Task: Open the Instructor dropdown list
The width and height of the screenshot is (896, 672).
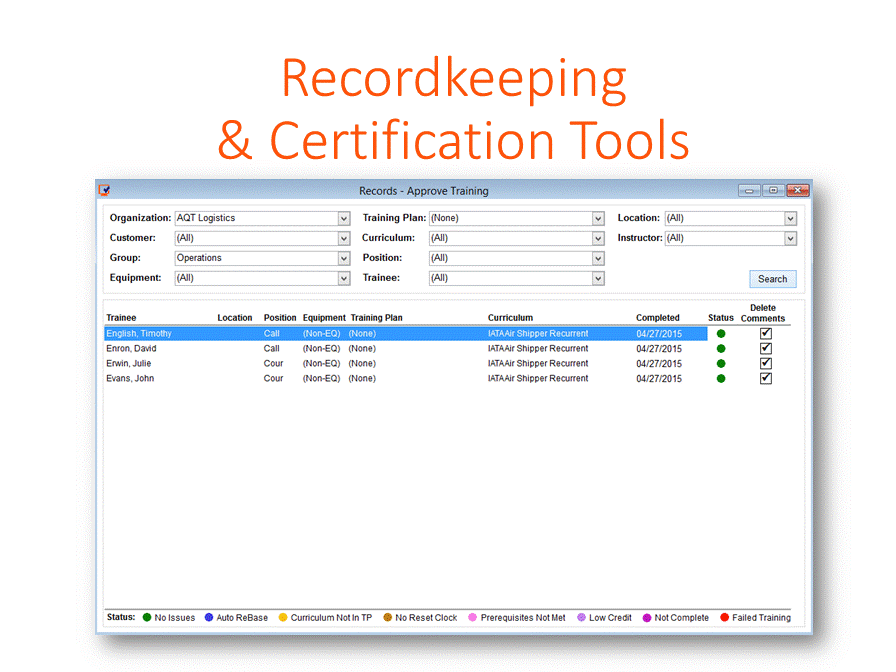Action: (790, 238)
